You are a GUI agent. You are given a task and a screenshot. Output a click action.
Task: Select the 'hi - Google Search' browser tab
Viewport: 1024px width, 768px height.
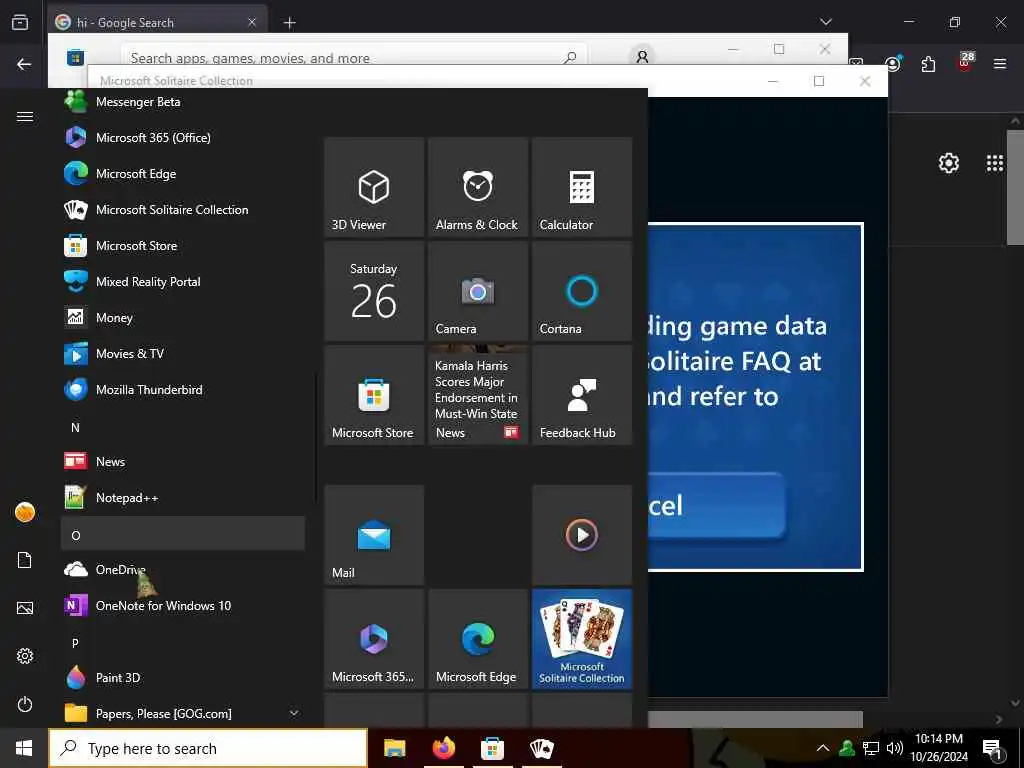157,22
